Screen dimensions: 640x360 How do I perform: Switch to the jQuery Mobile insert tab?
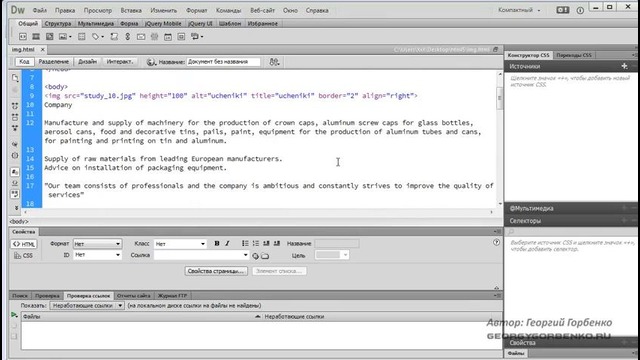[163, 24]
